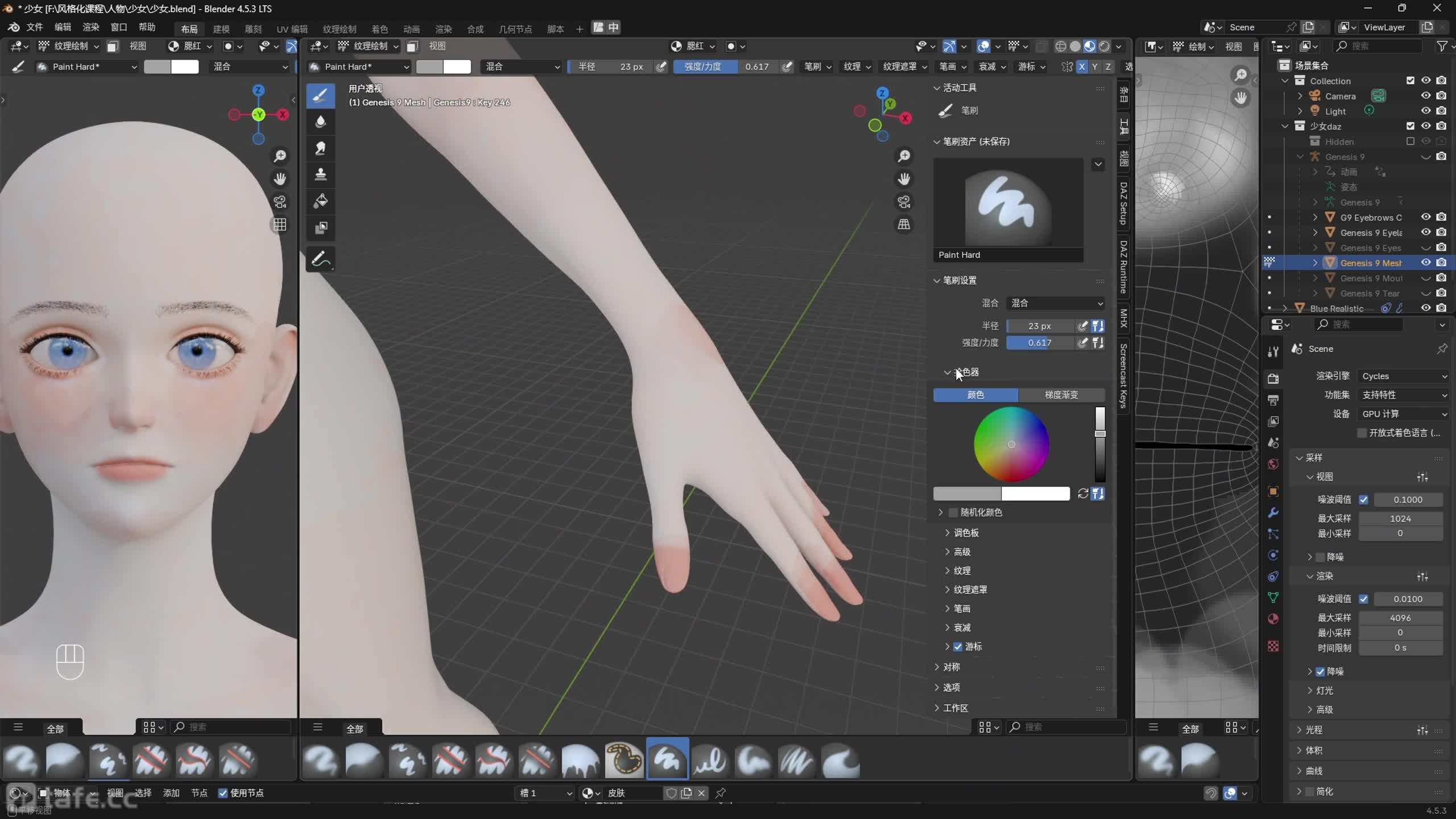Image resolution: width=1456 pixels, height=819 pixels.
Task: Expand the 对称 section
Action: click(951, 667)
